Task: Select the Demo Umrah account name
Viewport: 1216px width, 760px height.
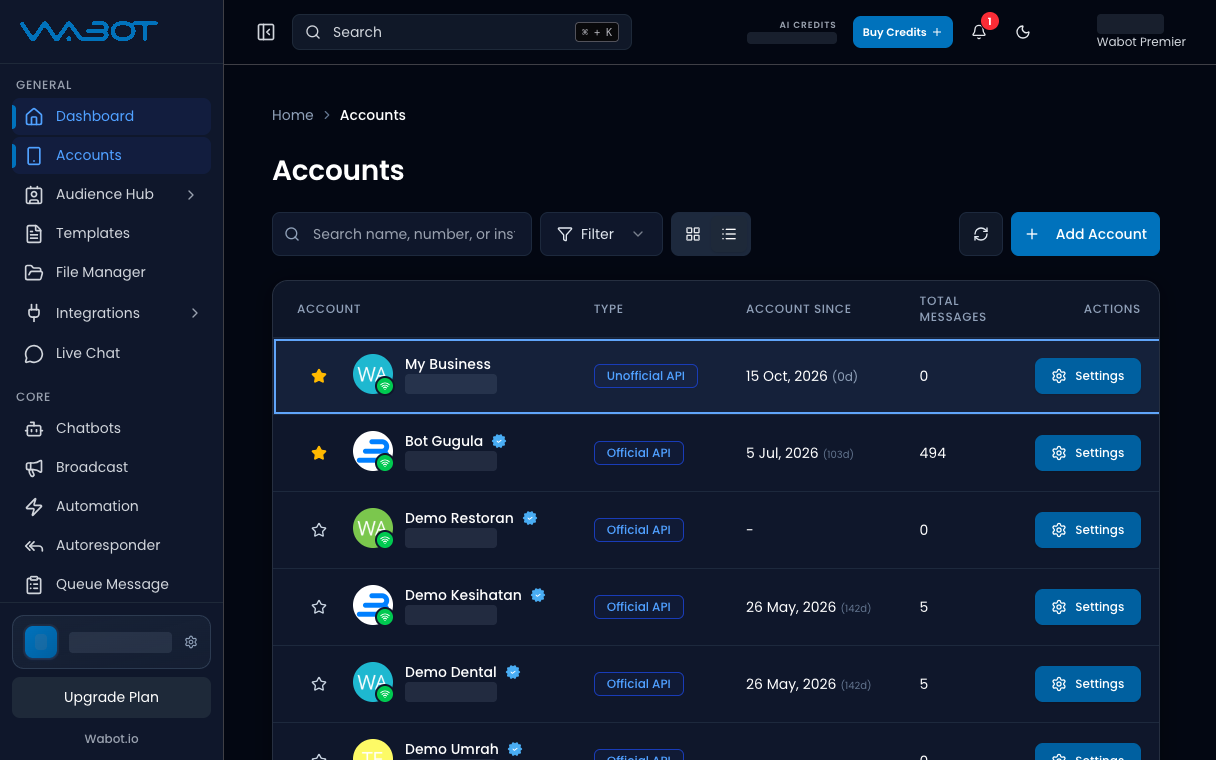Action: [x=452, y=749]
